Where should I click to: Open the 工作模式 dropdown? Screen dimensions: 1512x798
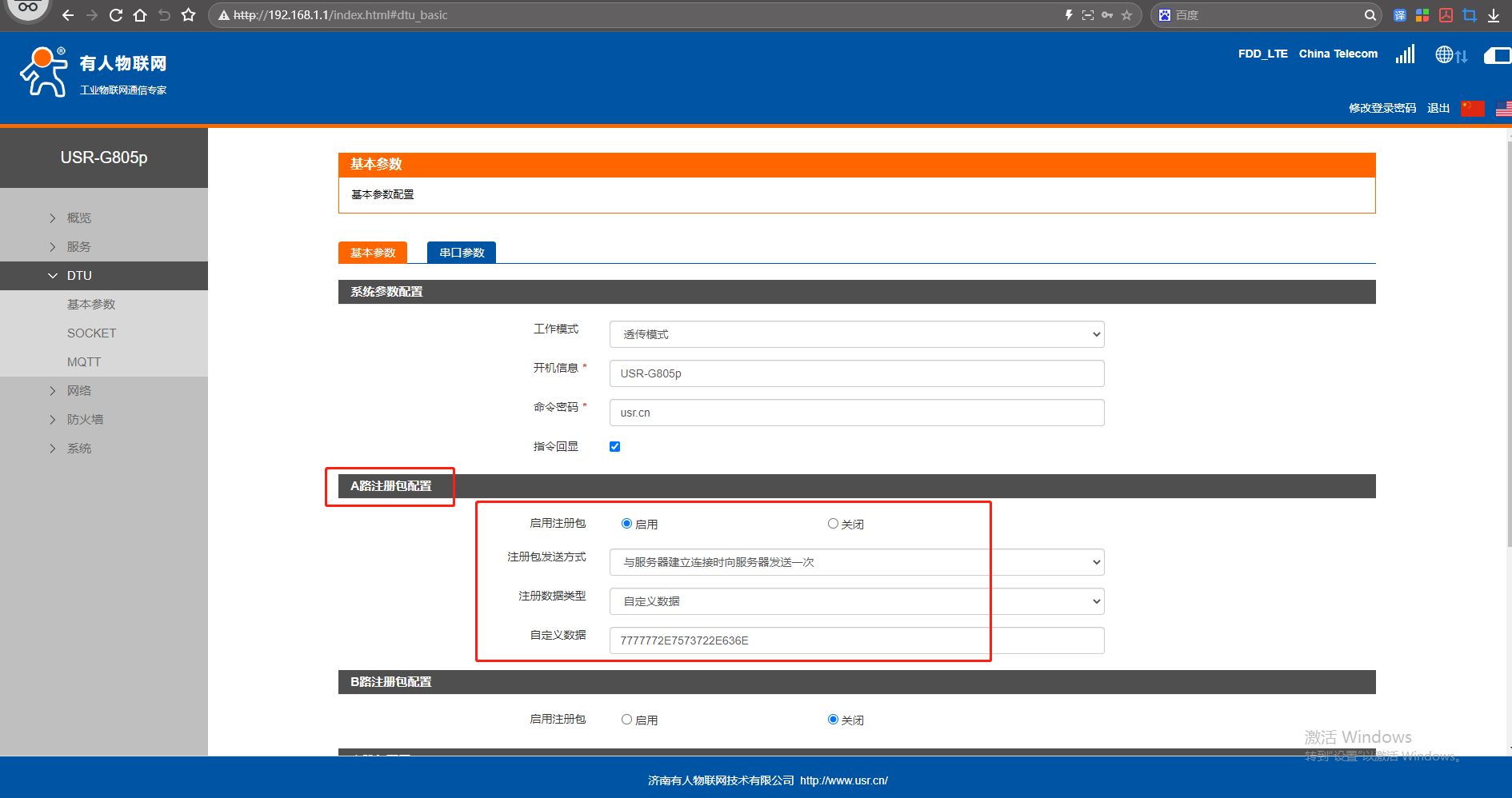(856, 334)
